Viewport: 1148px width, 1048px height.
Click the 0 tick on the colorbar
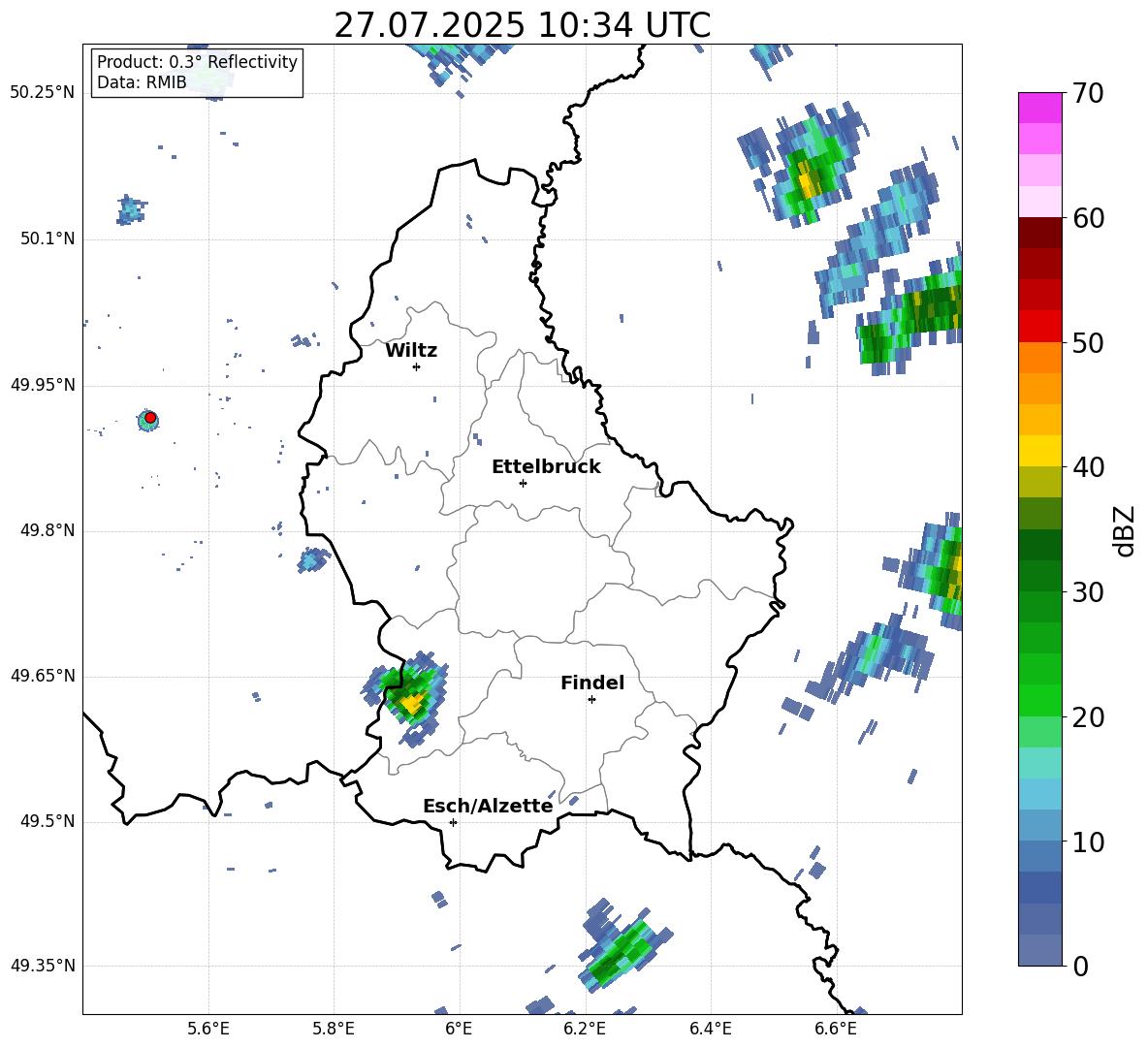1080,966
